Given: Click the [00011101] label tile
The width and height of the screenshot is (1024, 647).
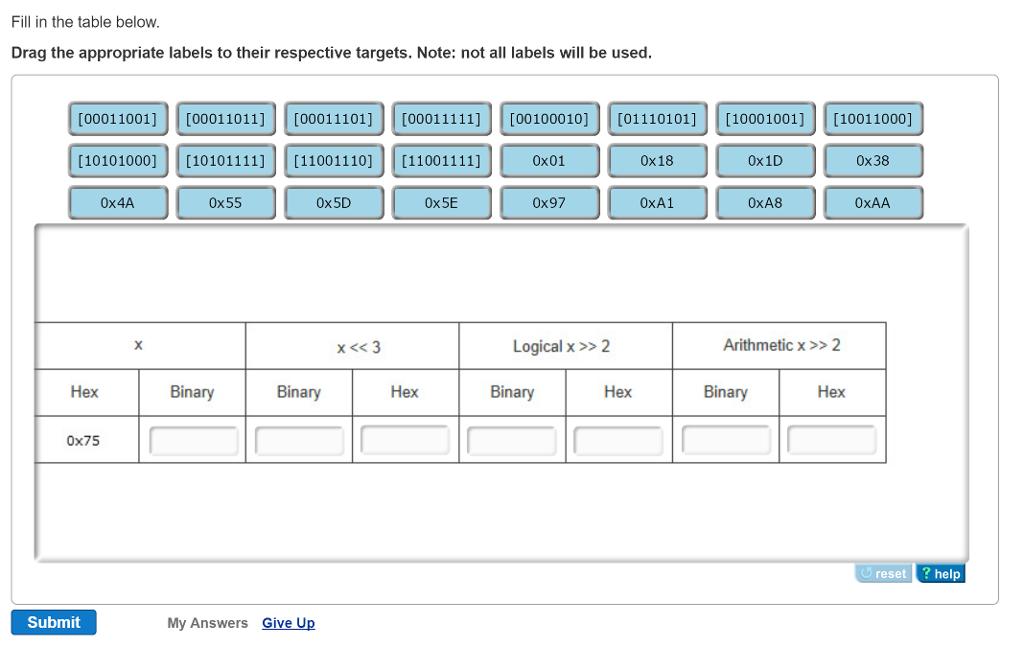Looking at the screenshot, I should click(x=333, y=118).
